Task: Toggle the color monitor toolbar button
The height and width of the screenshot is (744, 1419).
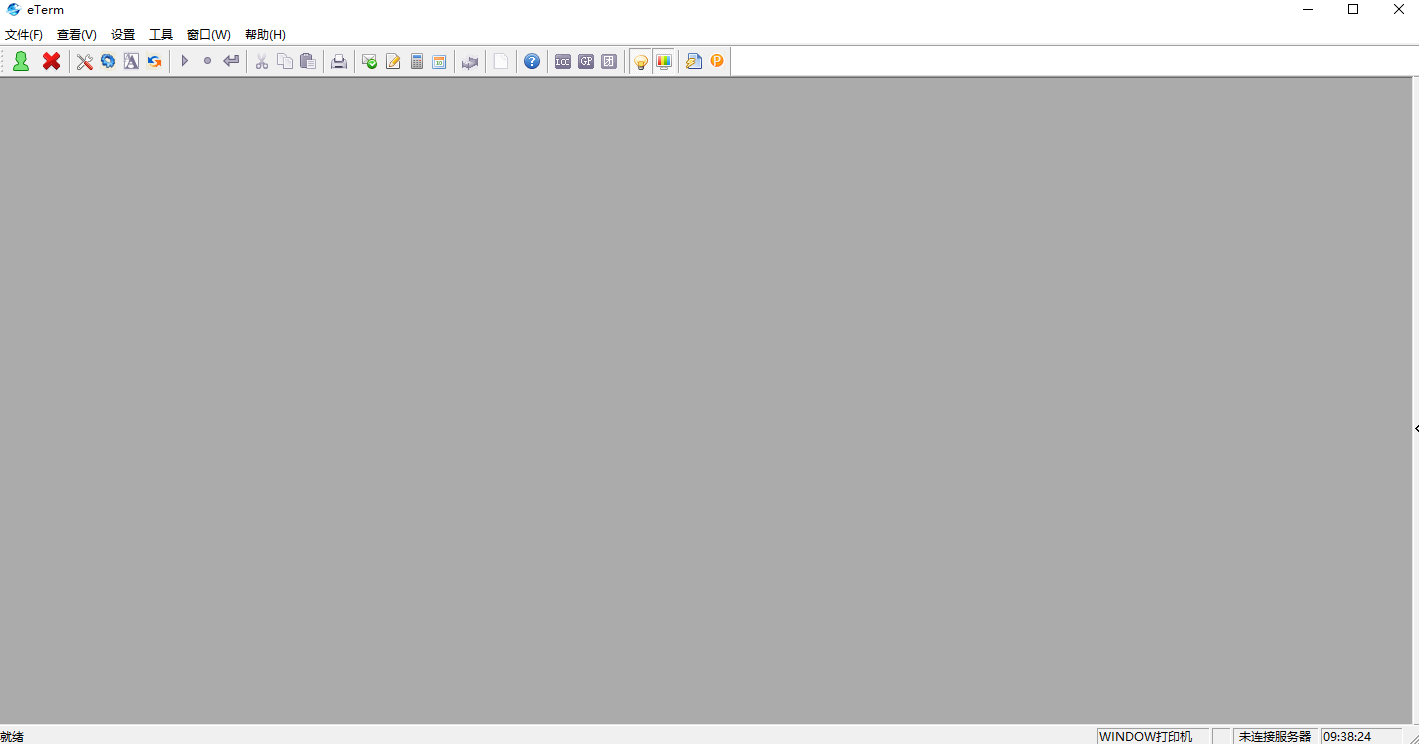Action: pyautogui.click(x=663, y=62)
